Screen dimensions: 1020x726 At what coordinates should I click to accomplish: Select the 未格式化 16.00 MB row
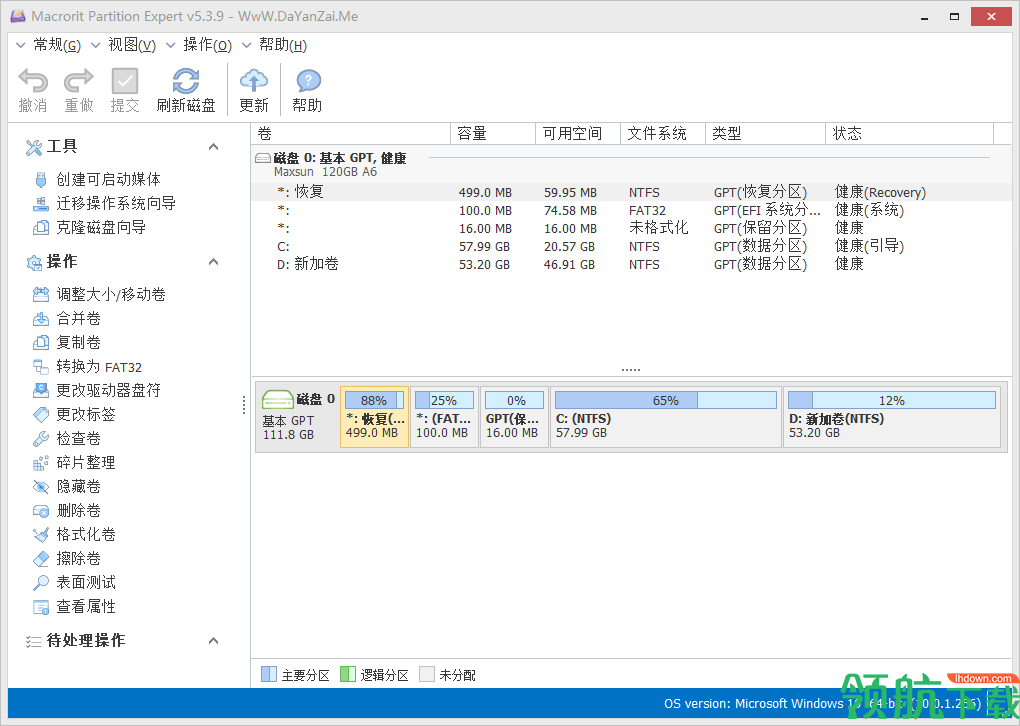coord(631,228)
